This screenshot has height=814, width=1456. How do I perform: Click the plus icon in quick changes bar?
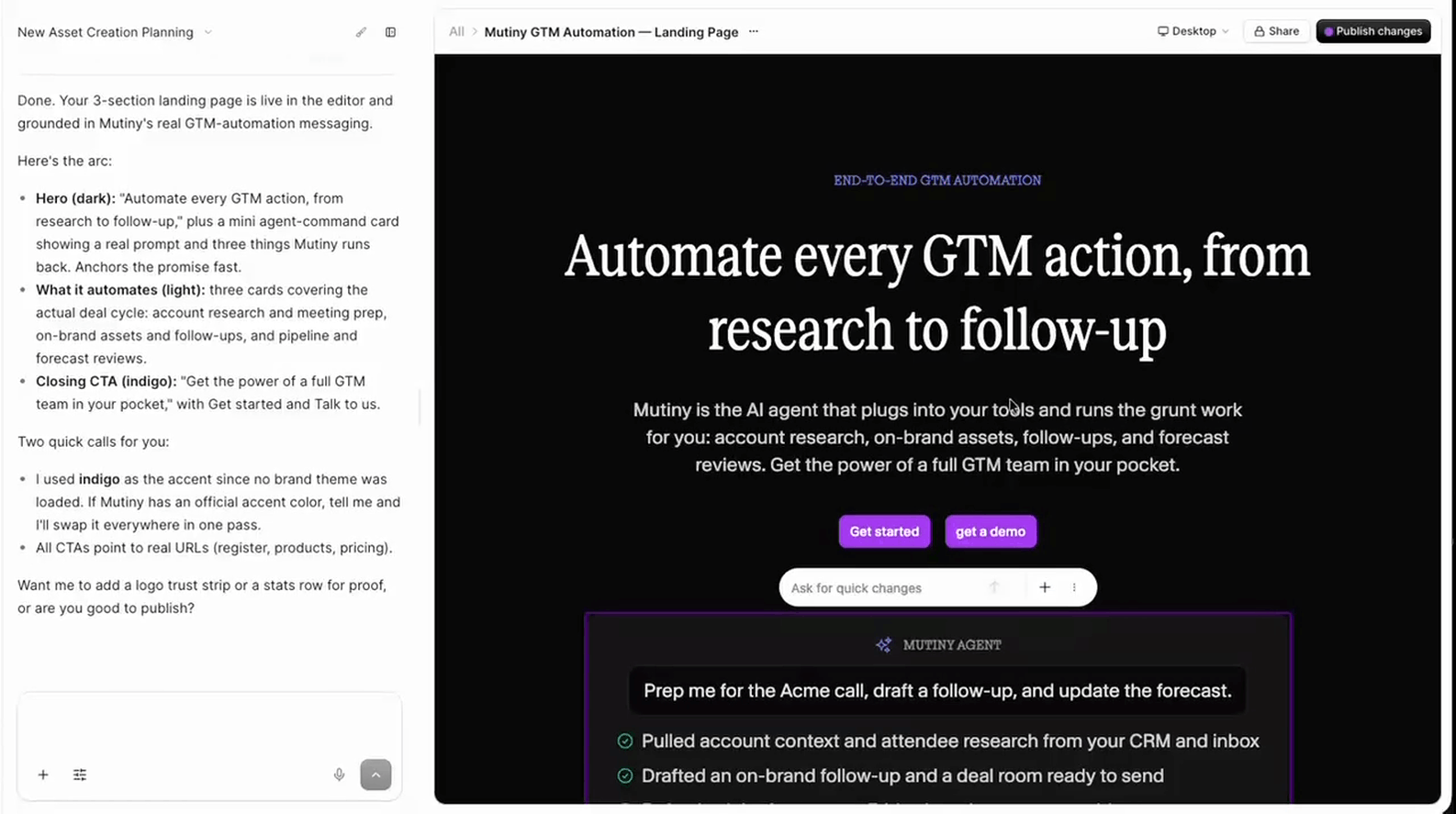[x=1045, y=587]
